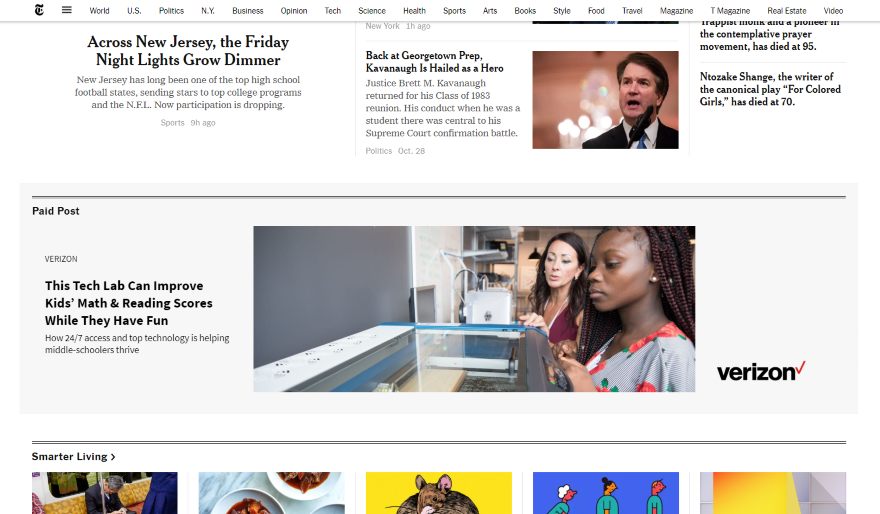Open the food dishes thumbnail image
Image resolution: width=880 pixels, height=514 pixels.
271,493
